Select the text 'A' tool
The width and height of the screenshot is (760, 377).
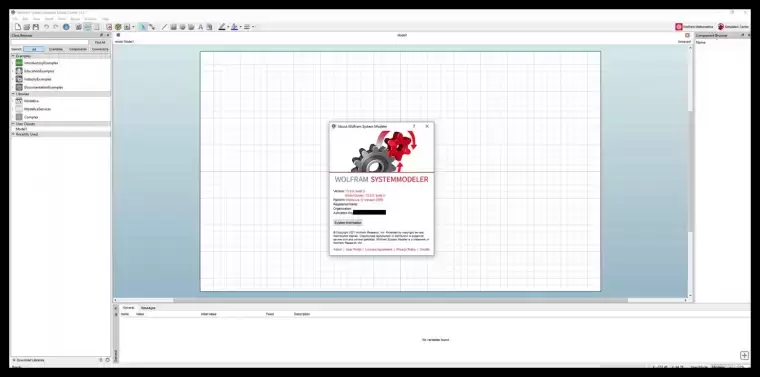pos(200,27)
